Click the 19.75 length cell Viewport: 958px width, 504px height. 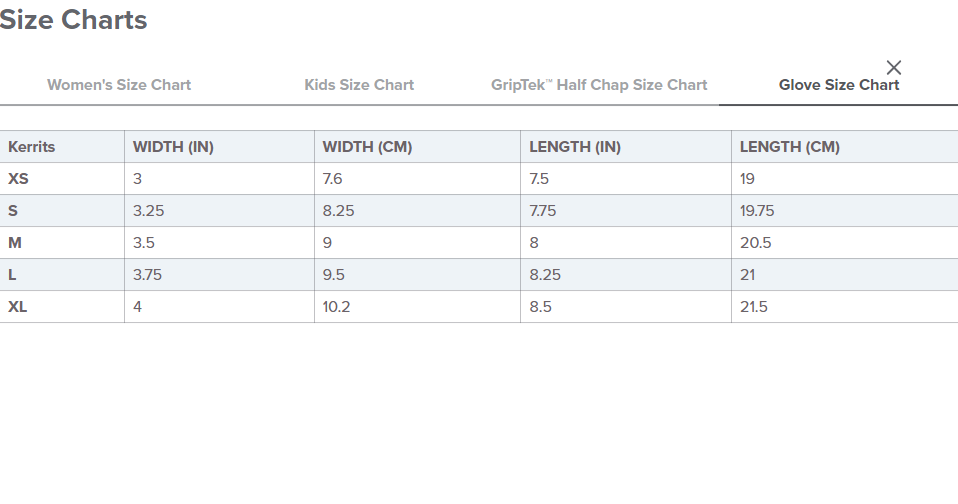click(x=757, y=211)
